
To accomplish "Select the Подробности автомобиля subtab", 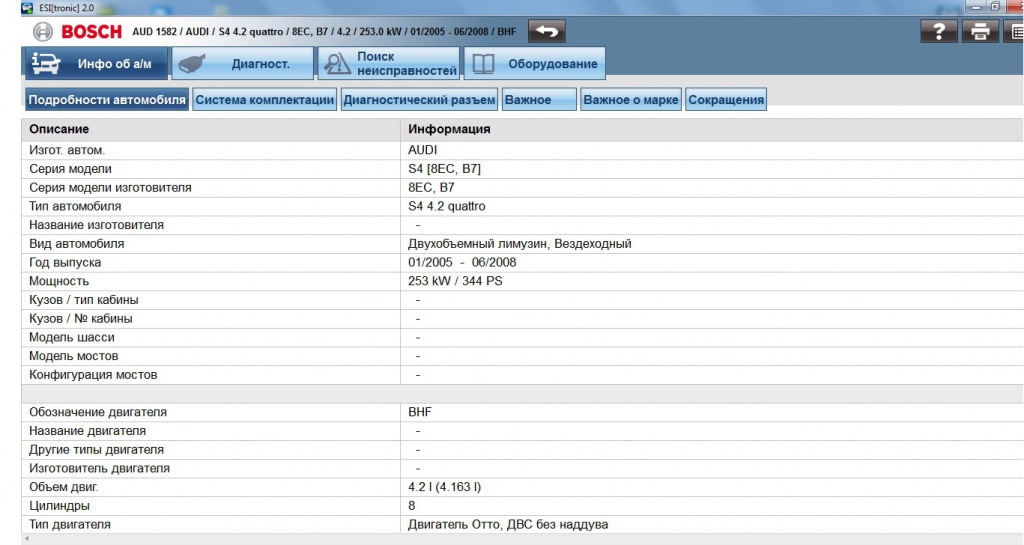I will coord(107,100).
